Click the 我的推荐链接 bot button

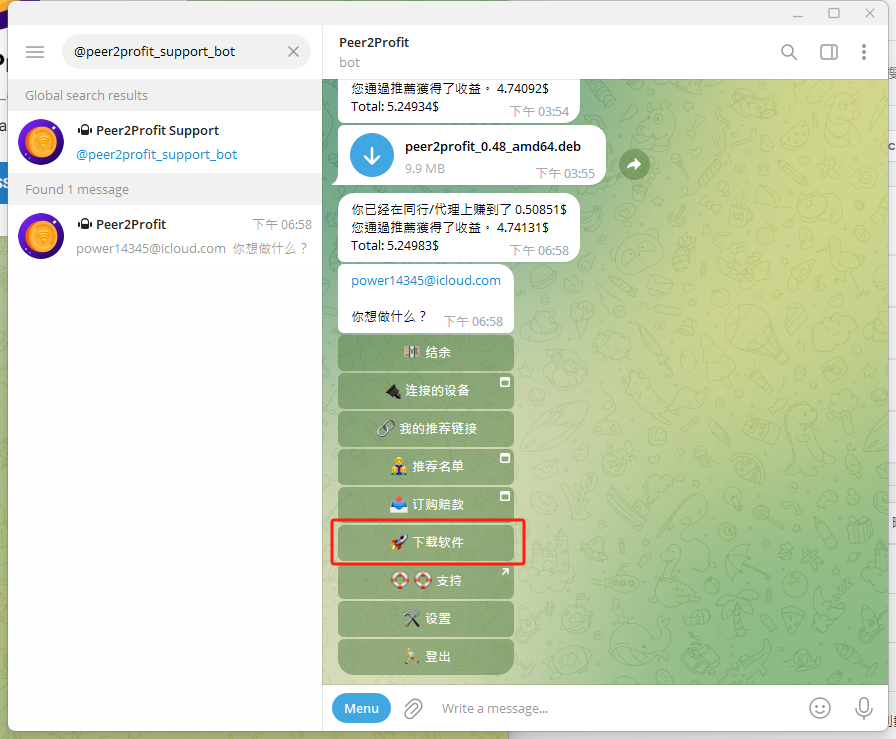click(x=426, y=429)
